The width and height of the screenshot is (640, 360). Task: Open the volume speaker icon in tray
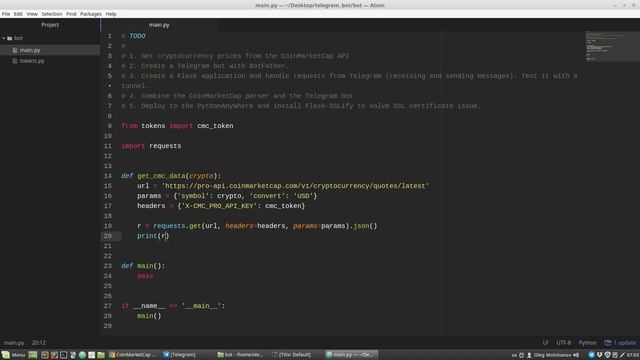coord(576,355)
